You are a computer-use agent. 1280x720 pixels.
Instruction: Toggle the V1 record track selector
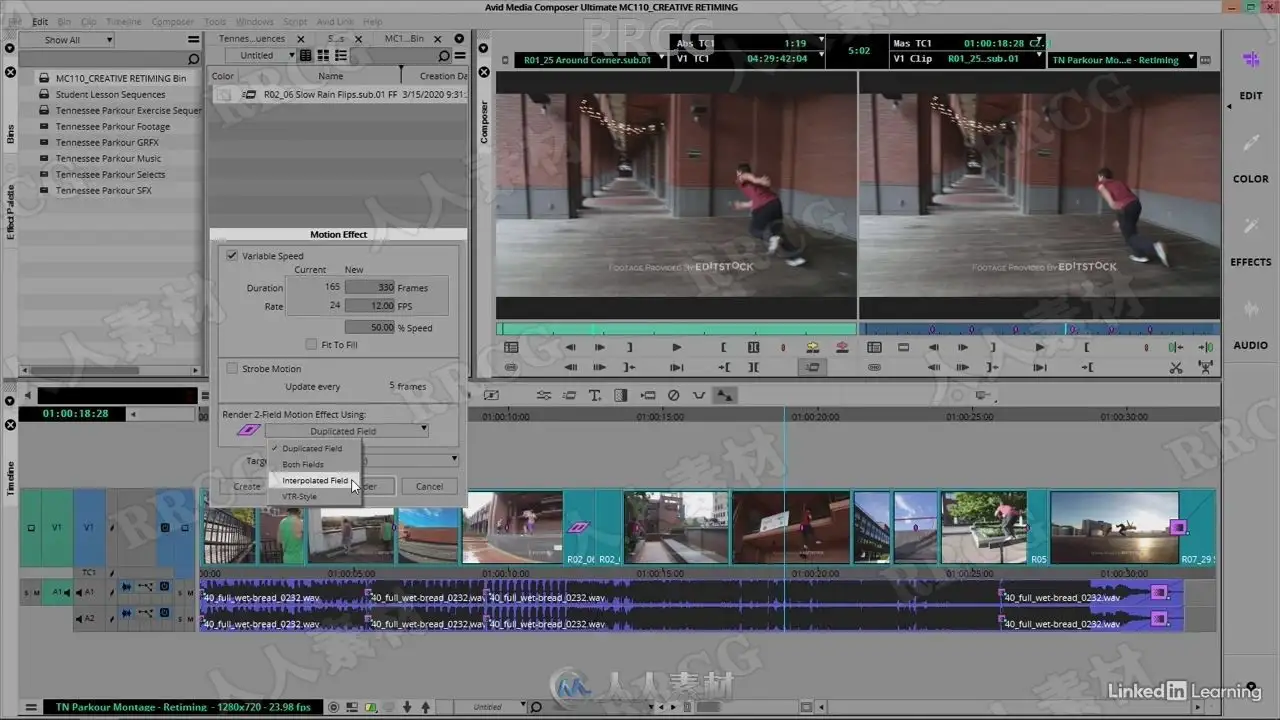(x=89, y=528)
